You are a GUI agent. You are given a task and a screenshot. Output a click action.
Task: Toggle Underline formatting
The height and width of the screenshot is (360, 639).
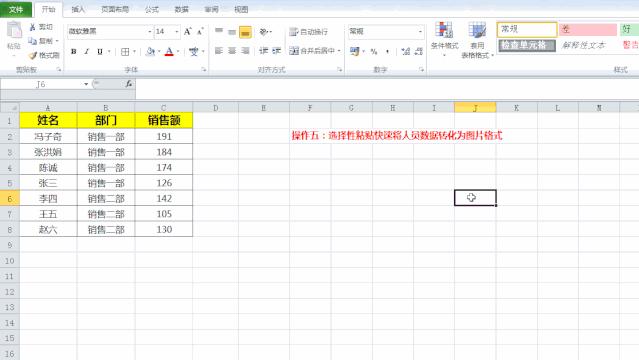coord(99,51)
